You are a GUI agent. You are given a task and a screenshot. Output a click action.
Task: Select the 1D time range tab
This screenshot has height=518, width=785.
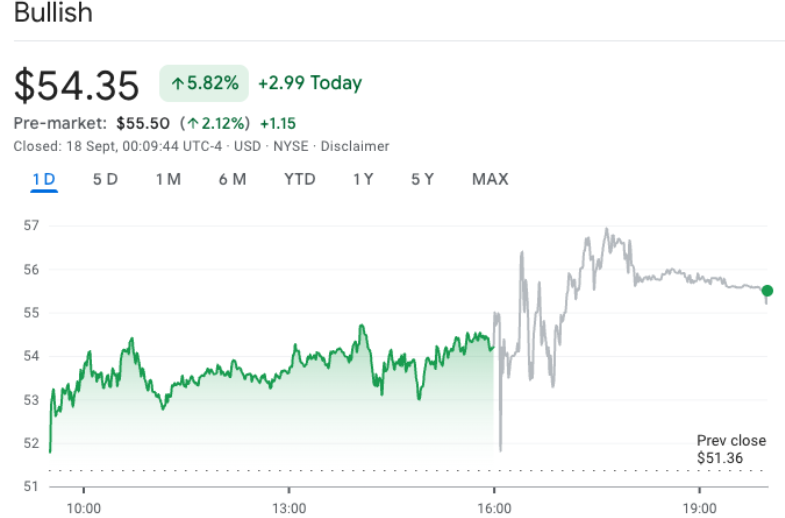click(x=44, y=179)
